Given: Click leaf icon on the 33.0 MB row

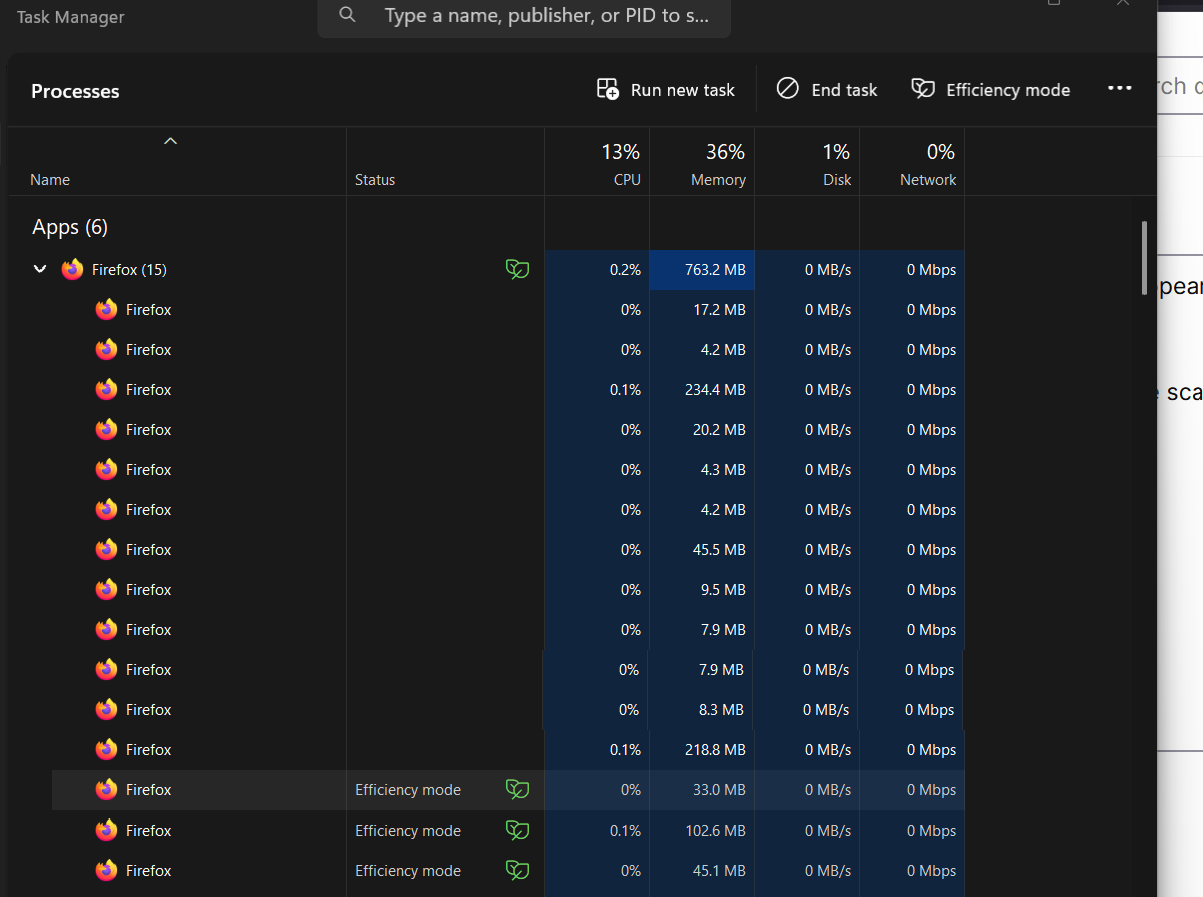Looking at the screenshot, I should pos(517,790).
